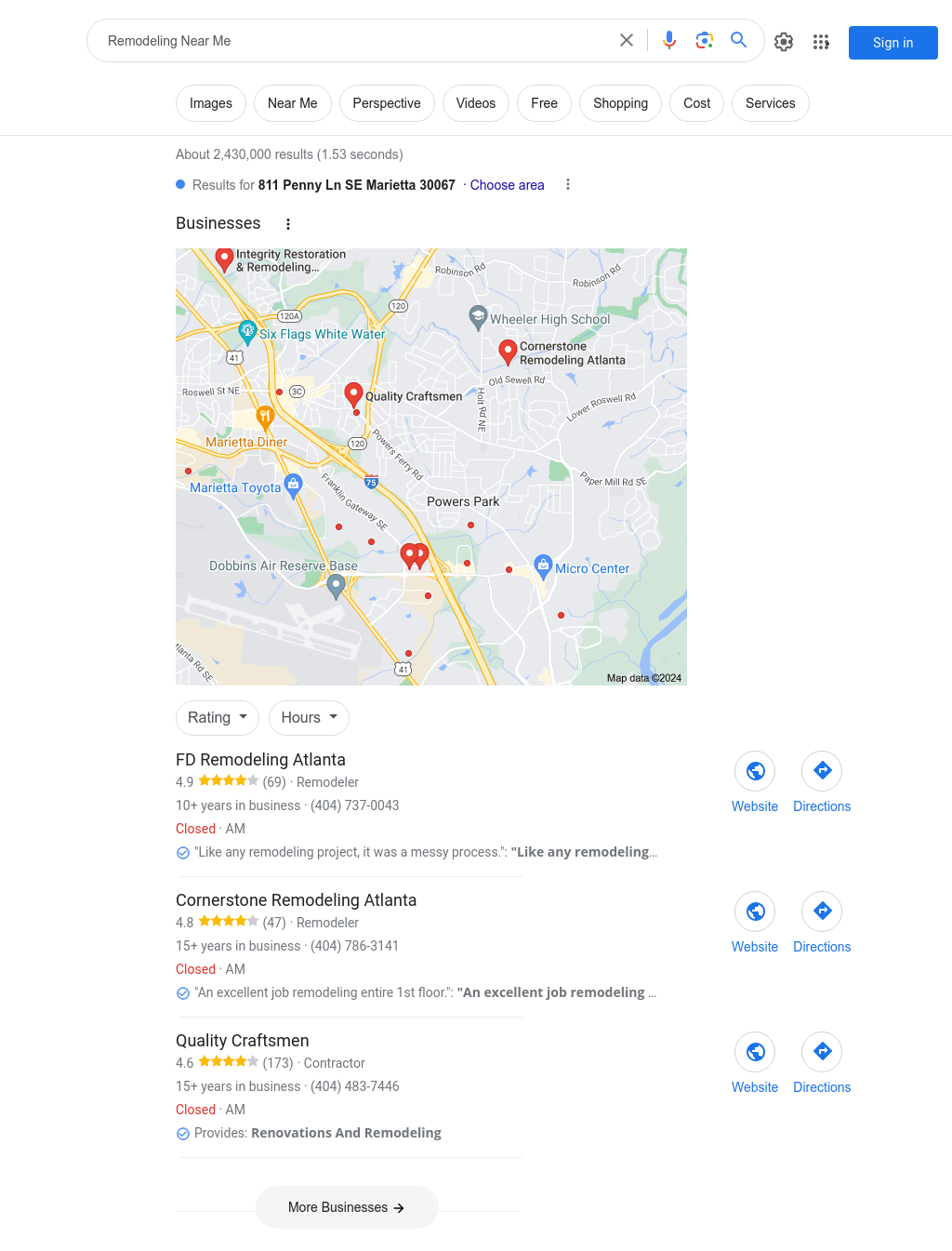The image size is (952, 1251).
Task: Select the Videos filter chip
Action: coord(476,103)
